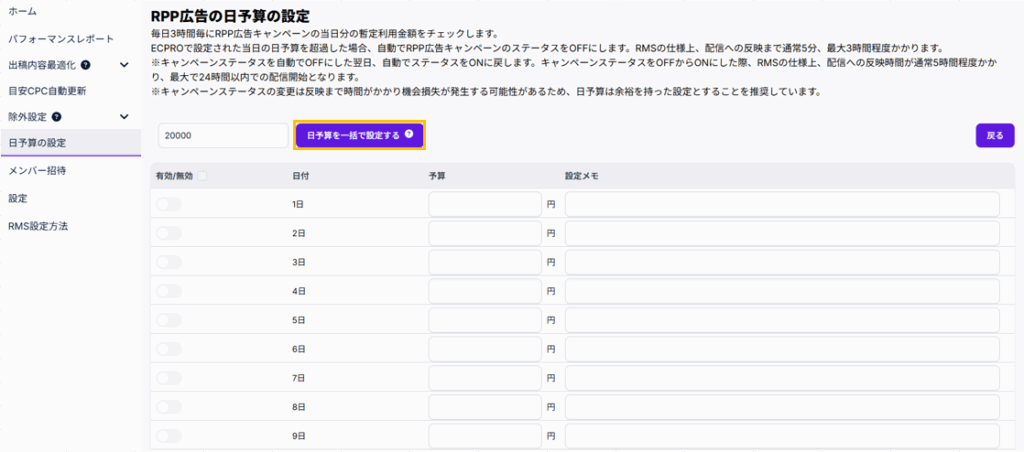The image size is (1024, 452).
Task: Enable the toggle for 1日
Action: coord(169,204)
